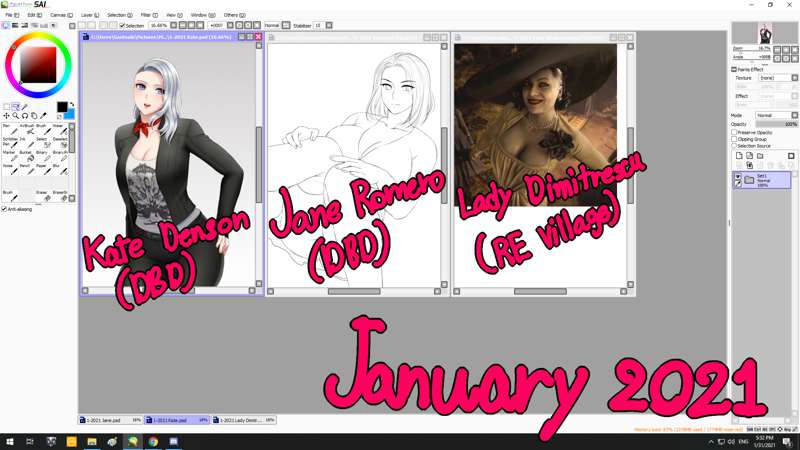Enable Preserve Opacity checkbox
This screenshot has width=800, height=450.
click(x=735, y=132)
